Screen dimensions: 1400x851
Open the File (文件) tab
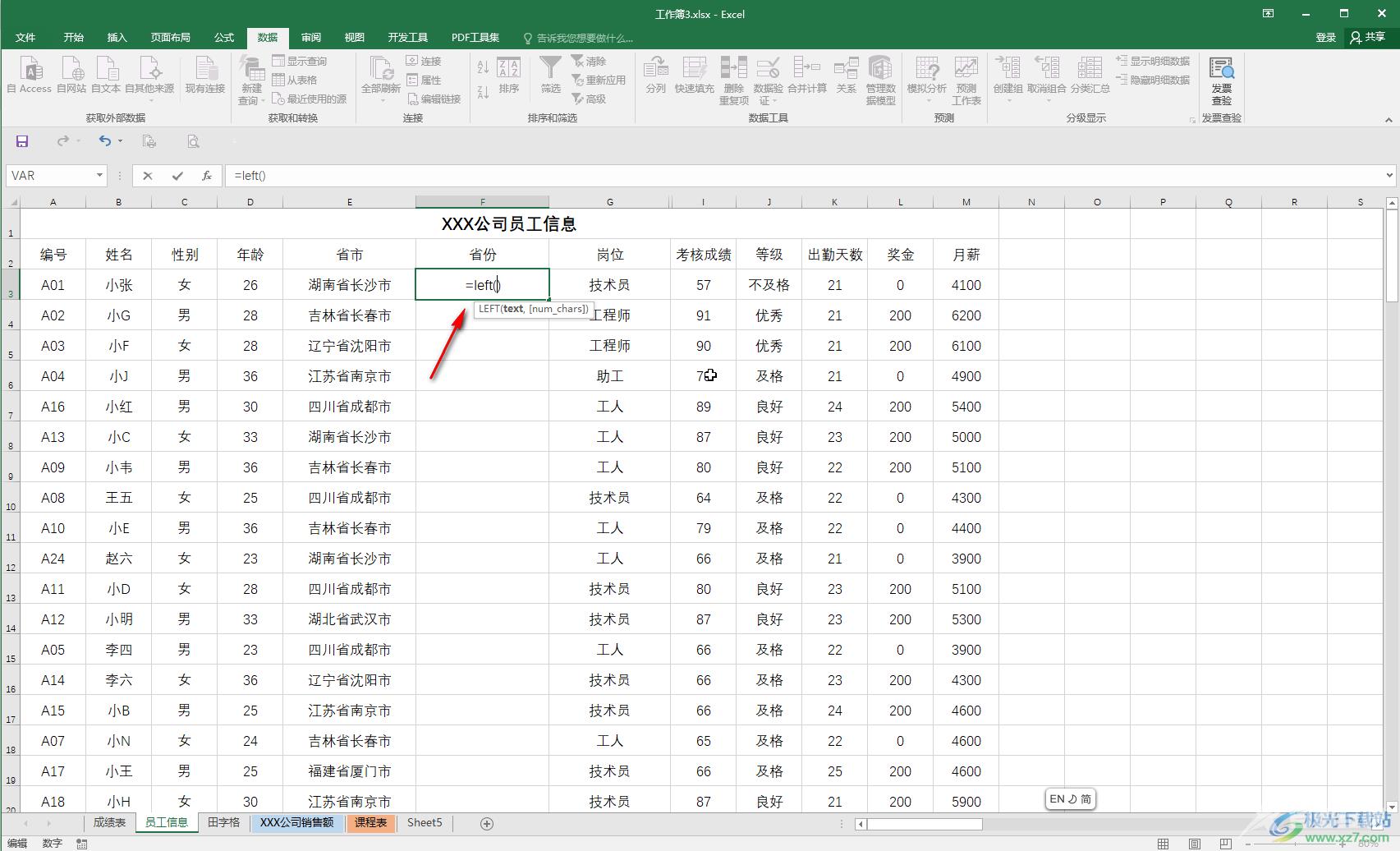click(25, 38)
